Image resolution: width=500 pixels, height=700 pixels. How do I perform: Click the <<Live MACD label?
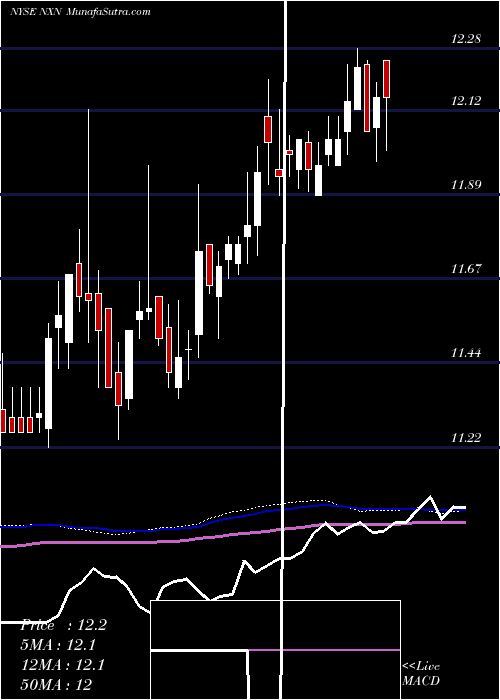tap(421, 674)
